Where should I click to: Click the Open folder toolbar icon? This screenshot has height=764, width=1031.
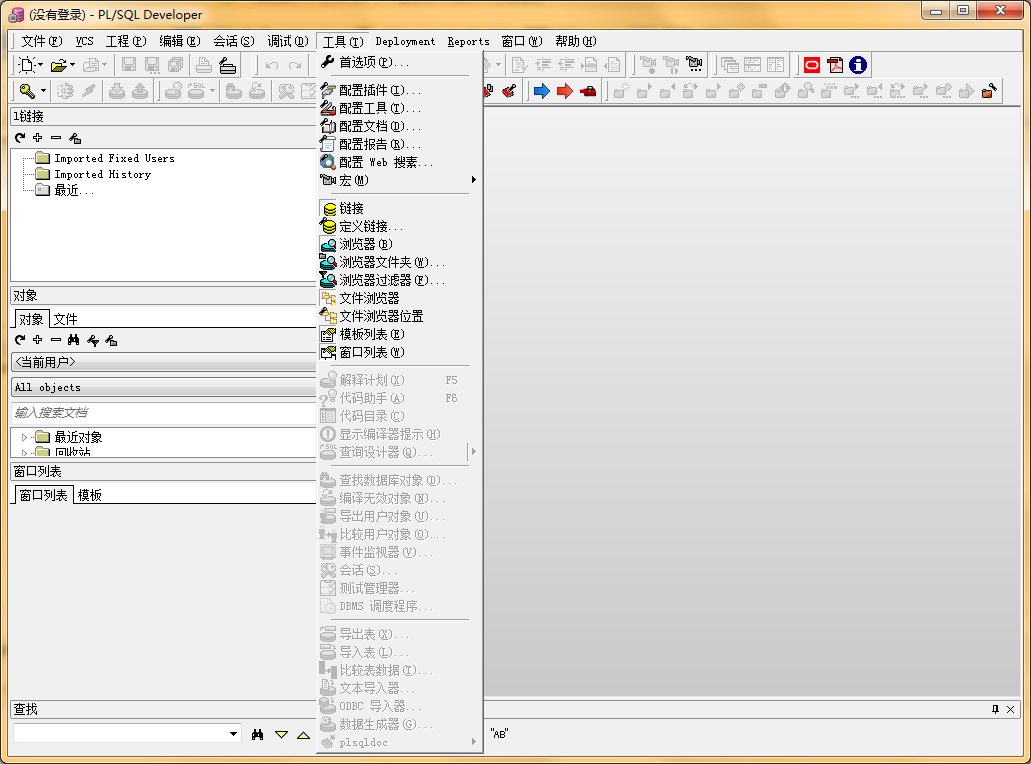coord(59,65)
